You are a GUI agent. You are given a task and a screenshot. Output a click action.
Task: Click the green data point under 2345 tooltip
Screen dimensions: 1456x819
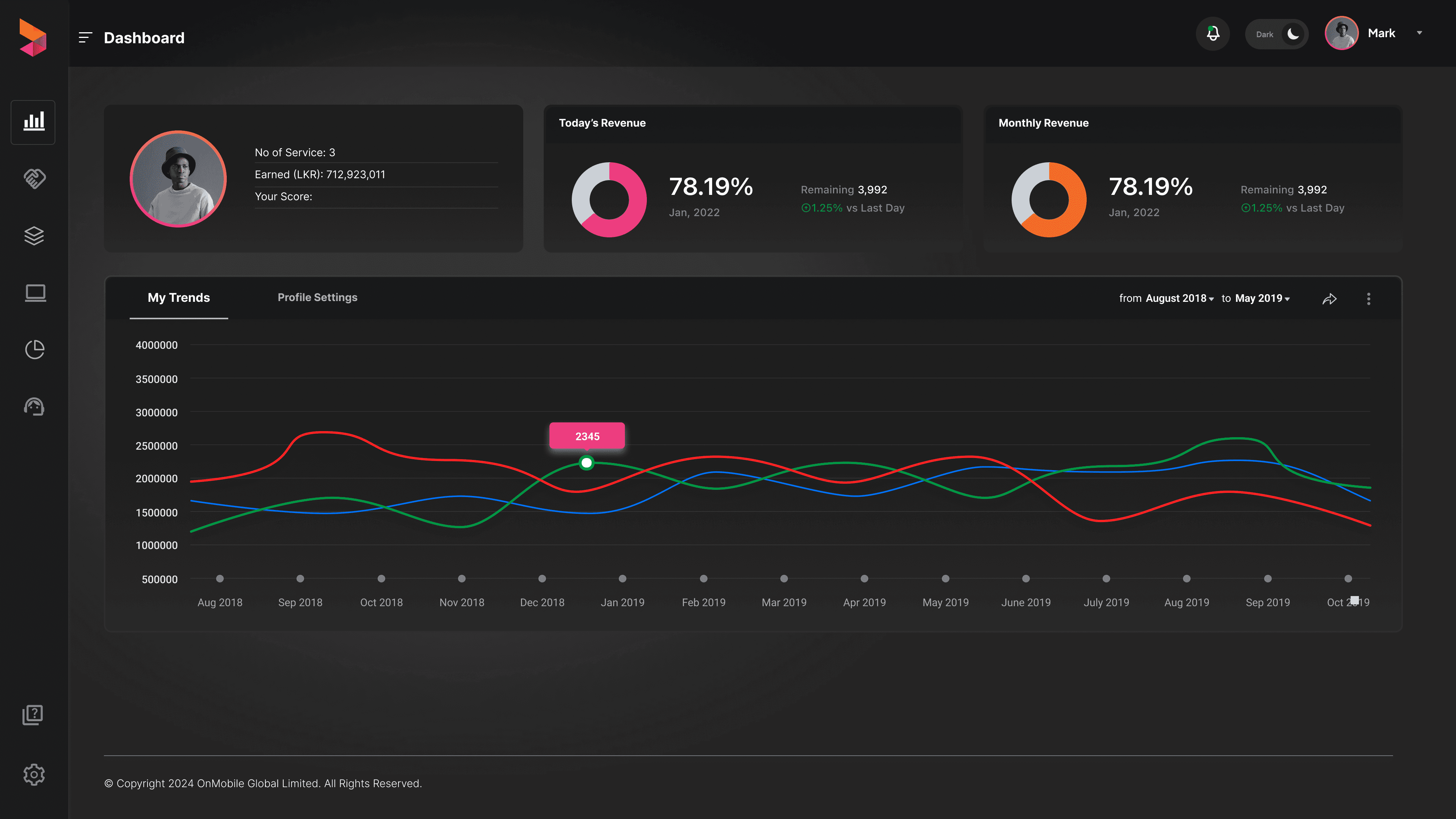pos(587,463)
